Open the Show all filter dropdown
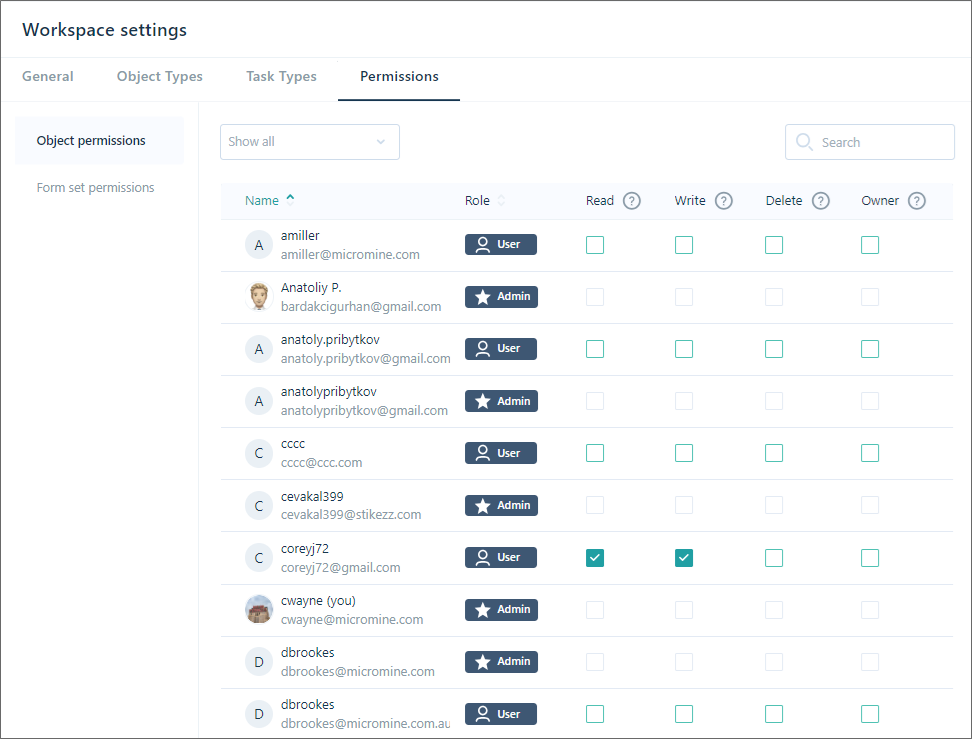 click(310, 142)
